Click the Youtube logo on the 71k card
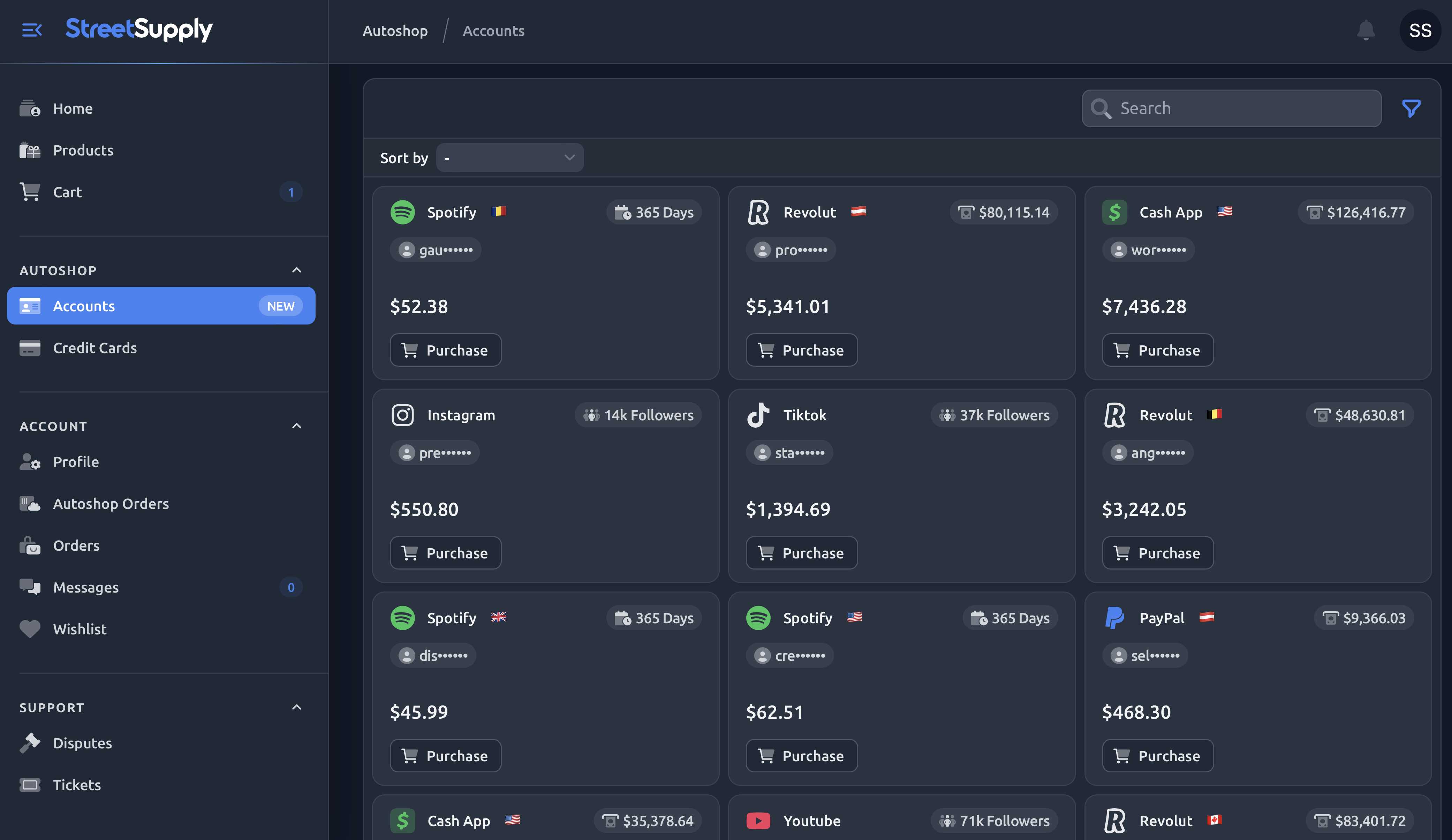Screen dimensions: 1452x840 pos(758,820)
